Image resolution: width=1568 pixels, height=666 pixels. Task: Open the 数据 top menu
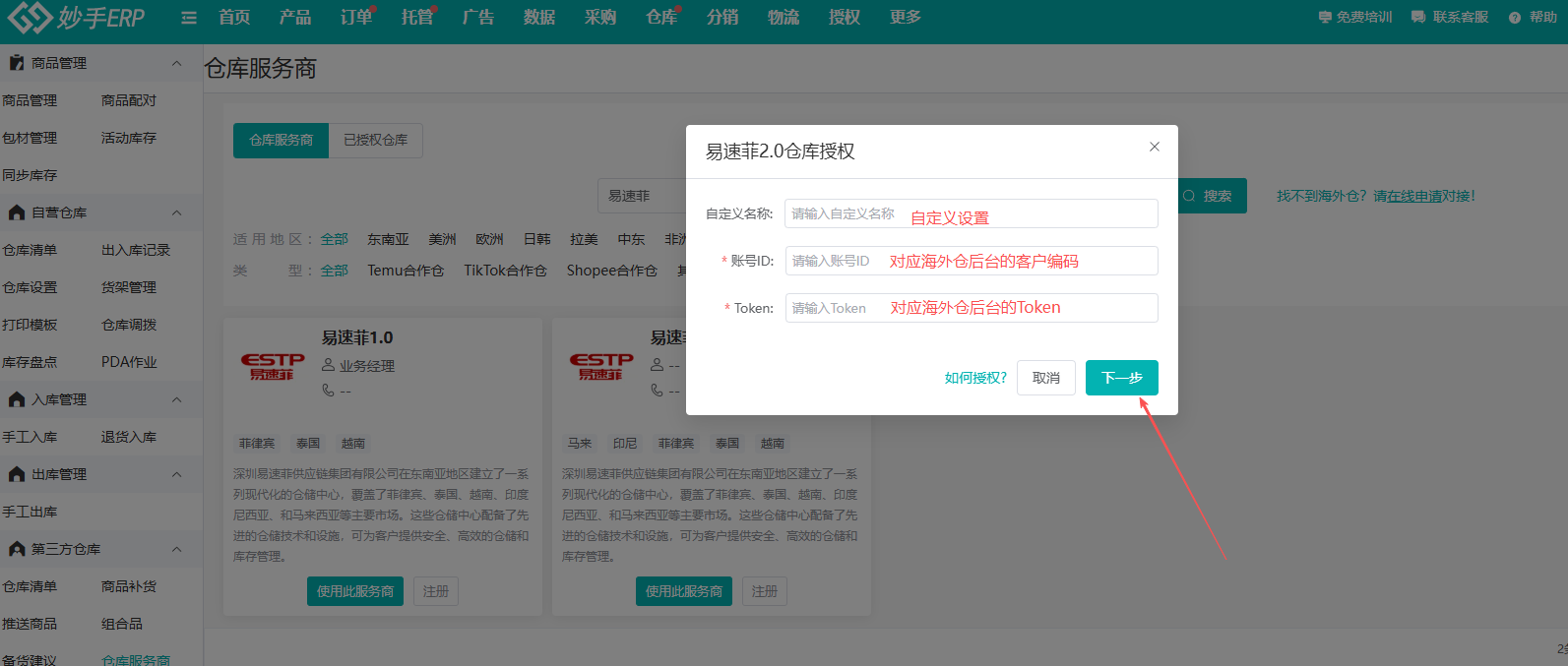539,18
